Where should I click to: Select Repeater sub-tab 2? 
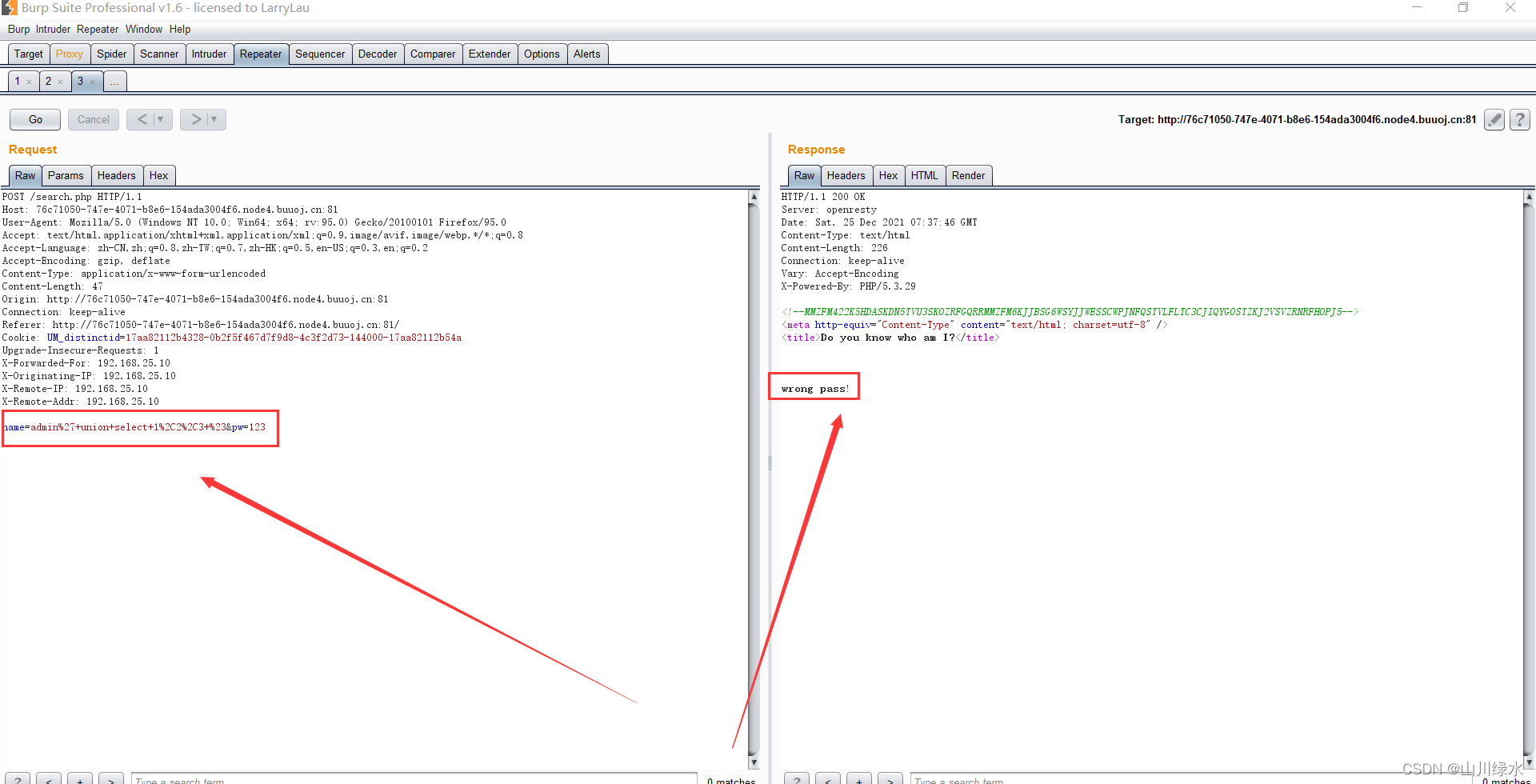(48, 82)
